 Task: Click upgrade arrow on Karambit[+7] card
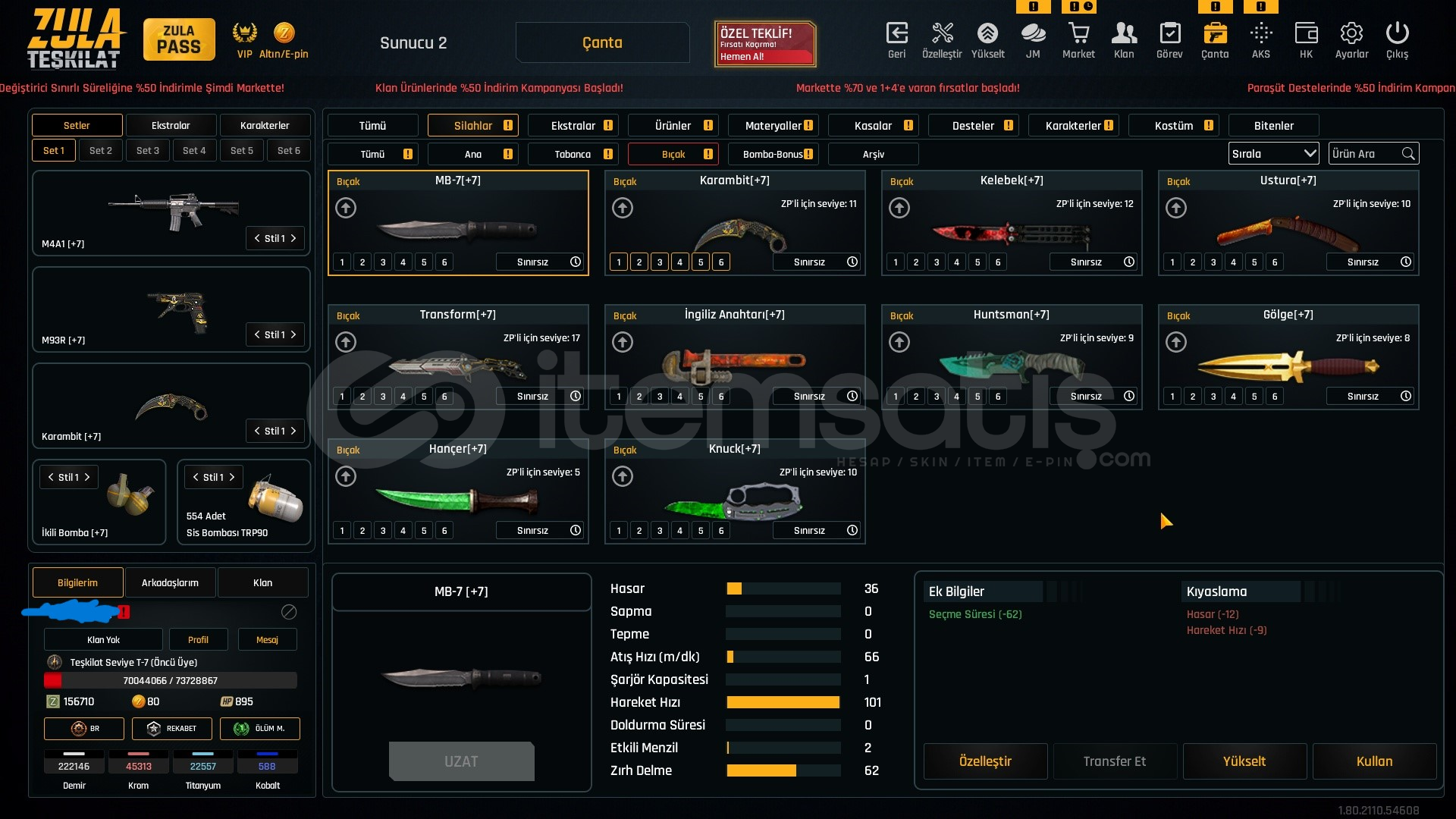(623, 208)
